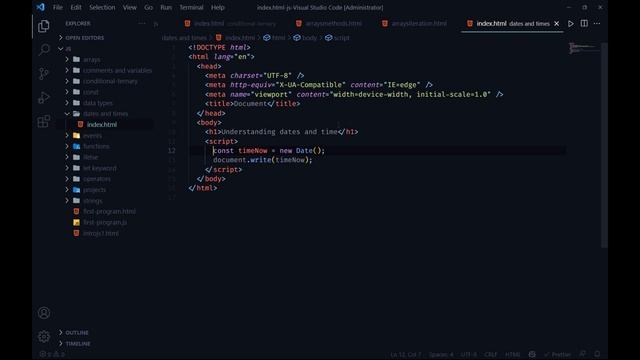640x360 pixels.
Task: Expand the comments and variables folder chevron
Action: coord(67,70)
